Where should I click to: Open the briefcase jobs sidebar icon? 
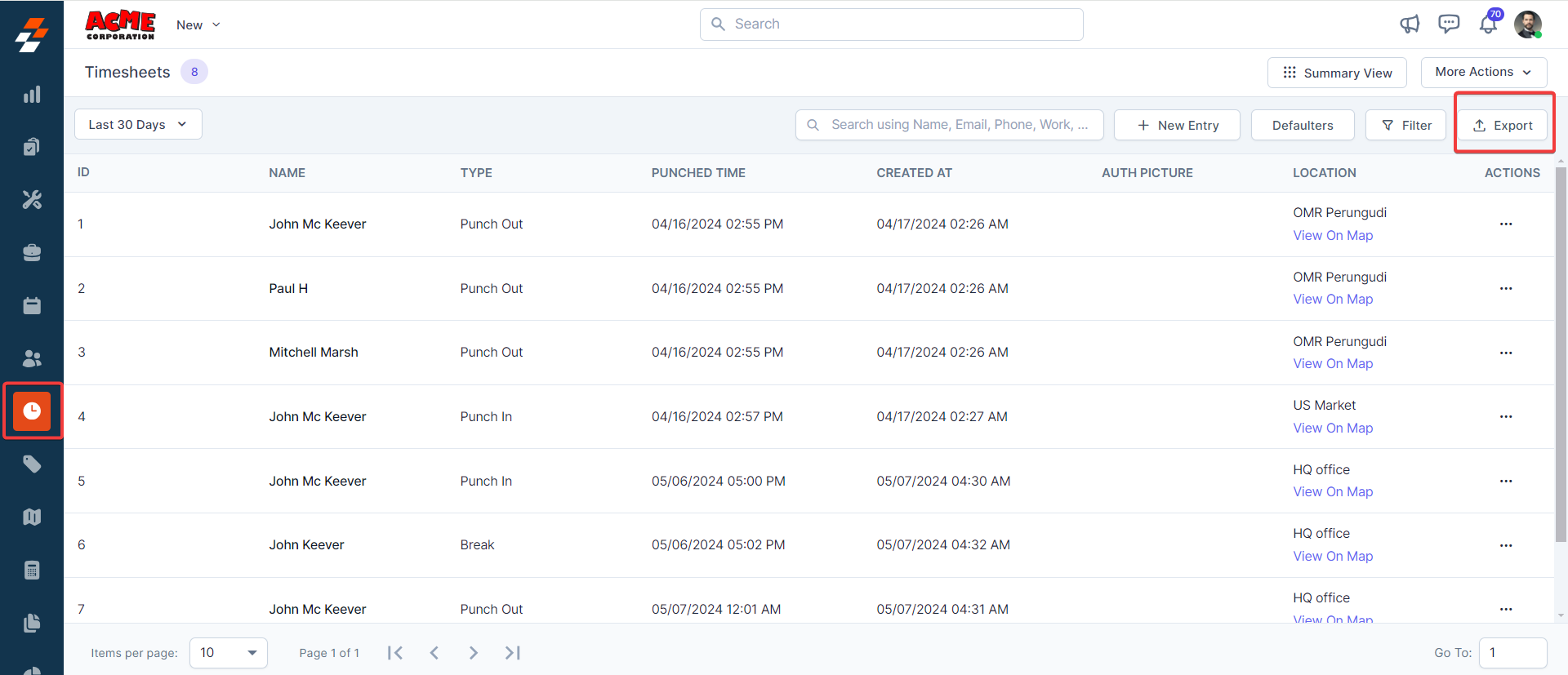(x=32, y=253)
